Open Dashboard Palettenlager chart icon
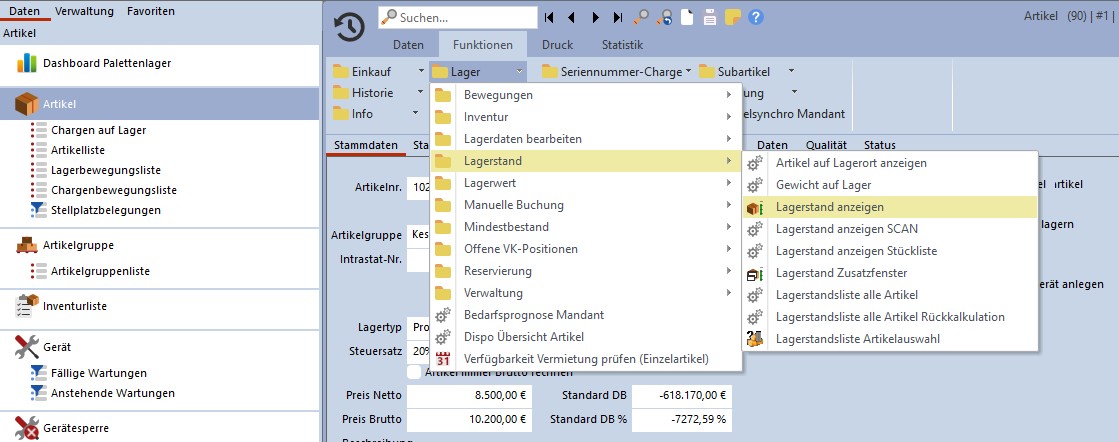Viewport: 1119px width, 442px height. click(27, 63)
